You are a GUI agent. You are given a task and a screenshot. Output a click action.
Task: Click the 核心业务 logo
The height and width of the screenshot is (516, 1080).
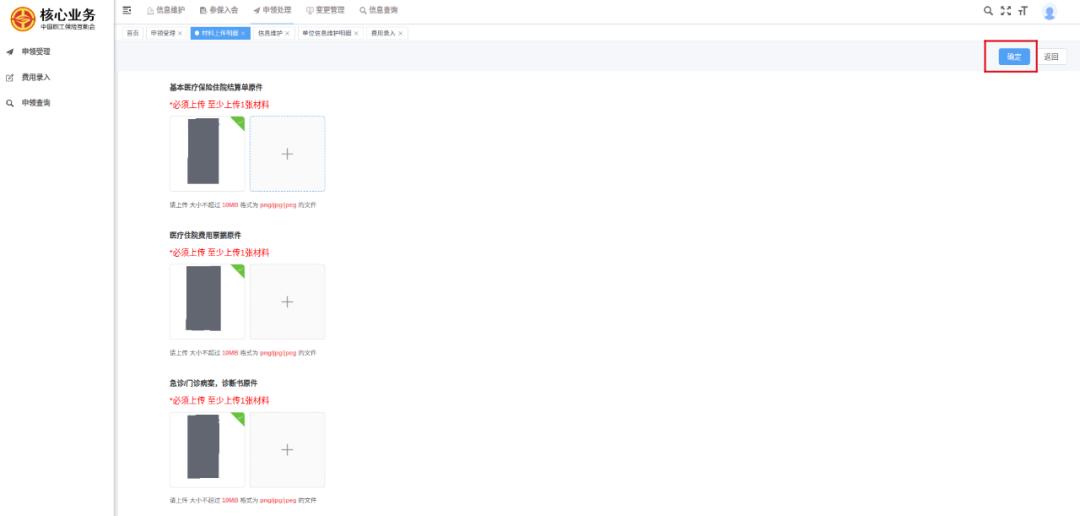[56, 18]
